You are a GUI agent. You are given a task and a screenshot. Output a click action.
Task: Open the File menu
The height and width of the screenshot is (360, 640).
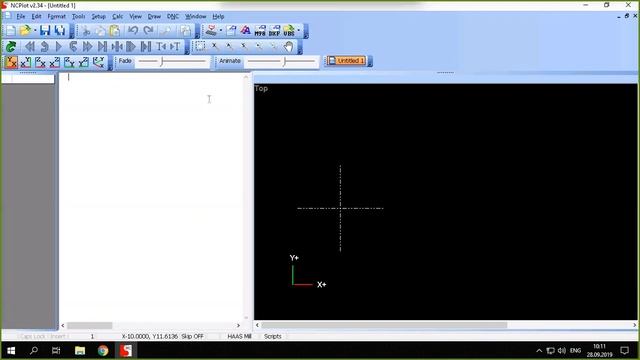point(20,16)
